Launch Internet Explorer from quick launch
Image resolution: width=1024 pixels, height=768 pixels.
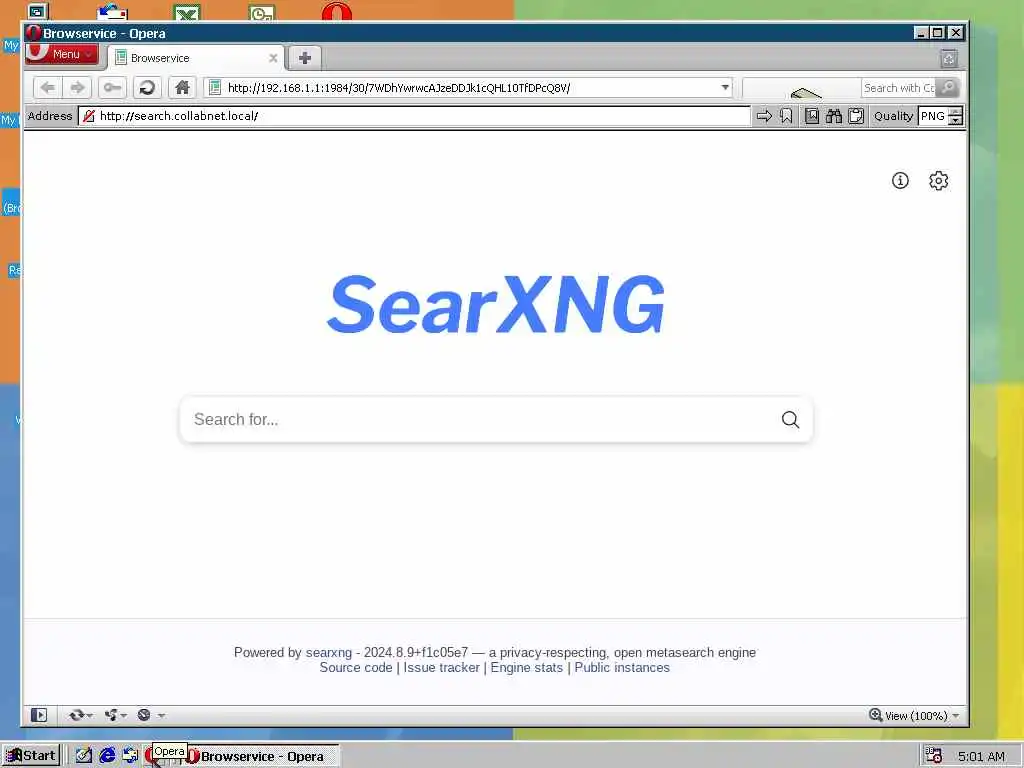tap(107, 756)
